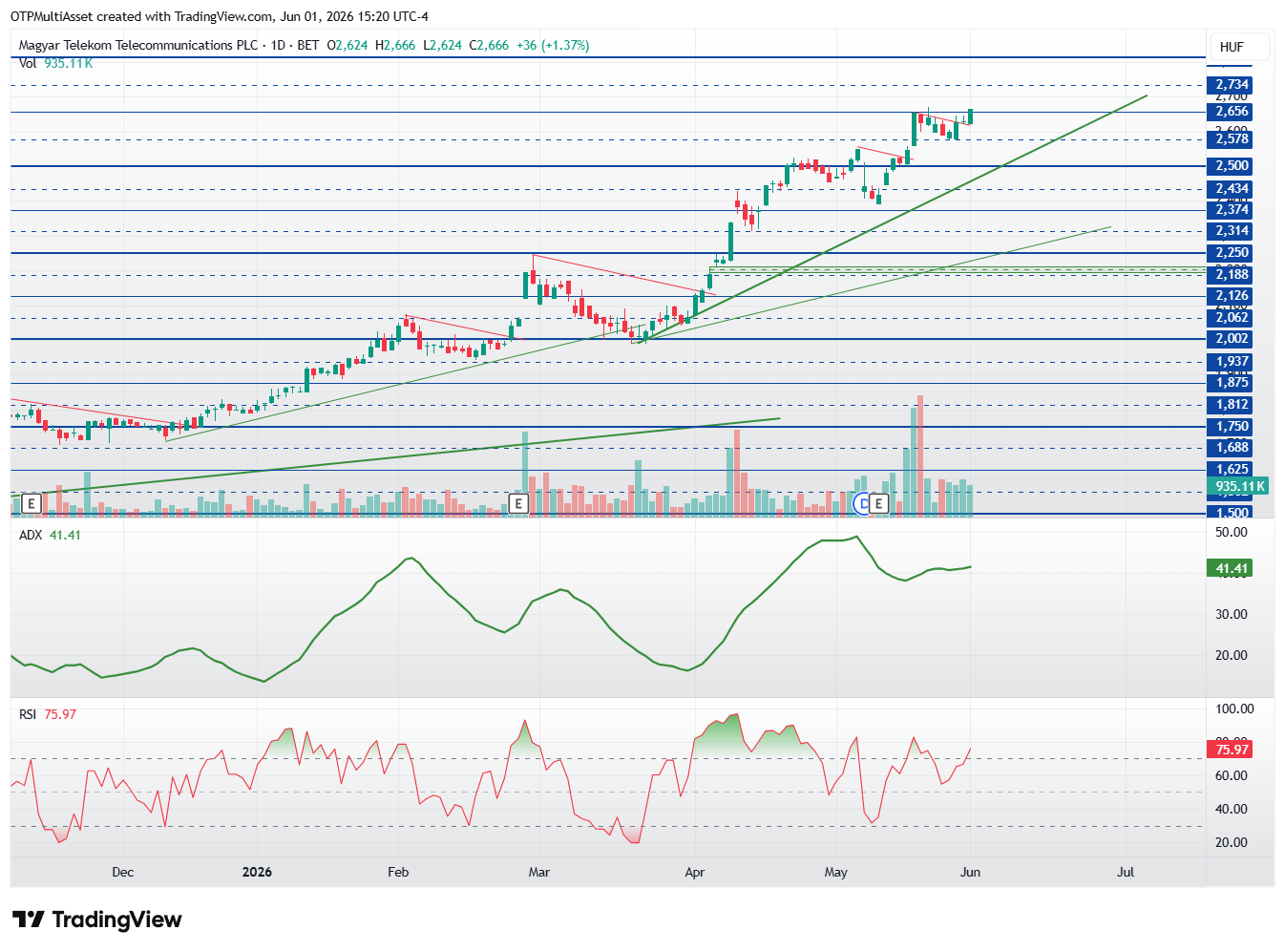Image resolution: width=1285 pixels, height=952 pixels.
Task: Click the dividend D marker in May
Action: coord(863,503)
